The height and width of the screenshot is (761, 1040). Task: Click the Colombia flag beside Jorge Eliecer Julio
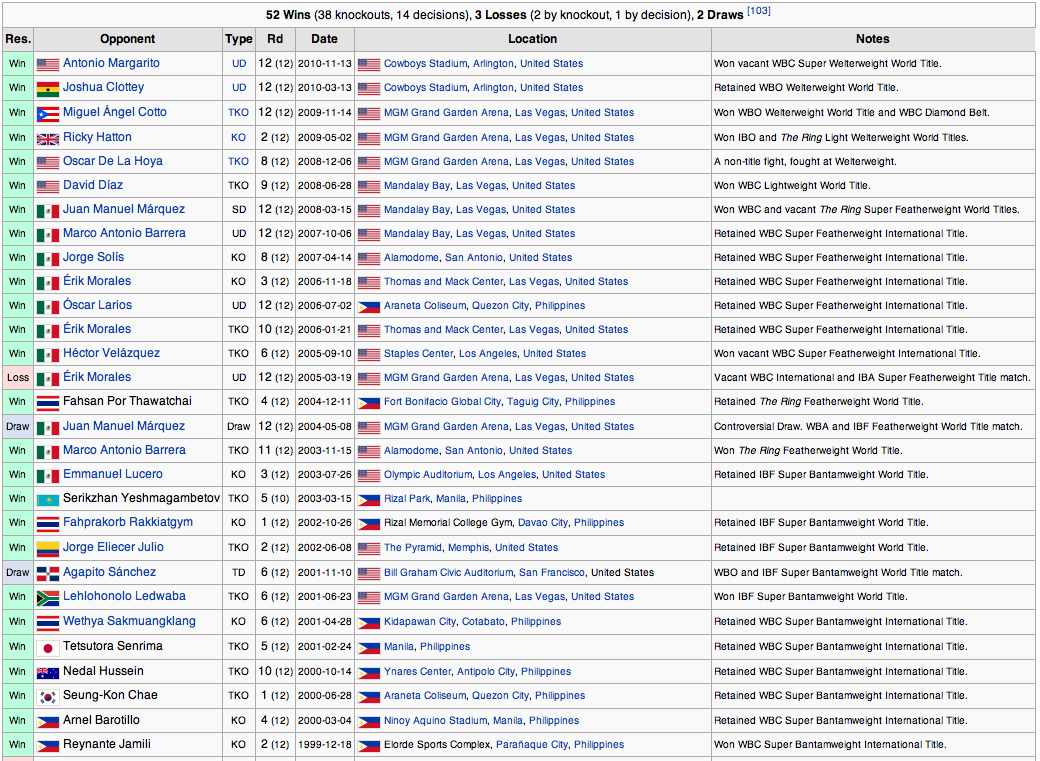click(x=47, y=548)
